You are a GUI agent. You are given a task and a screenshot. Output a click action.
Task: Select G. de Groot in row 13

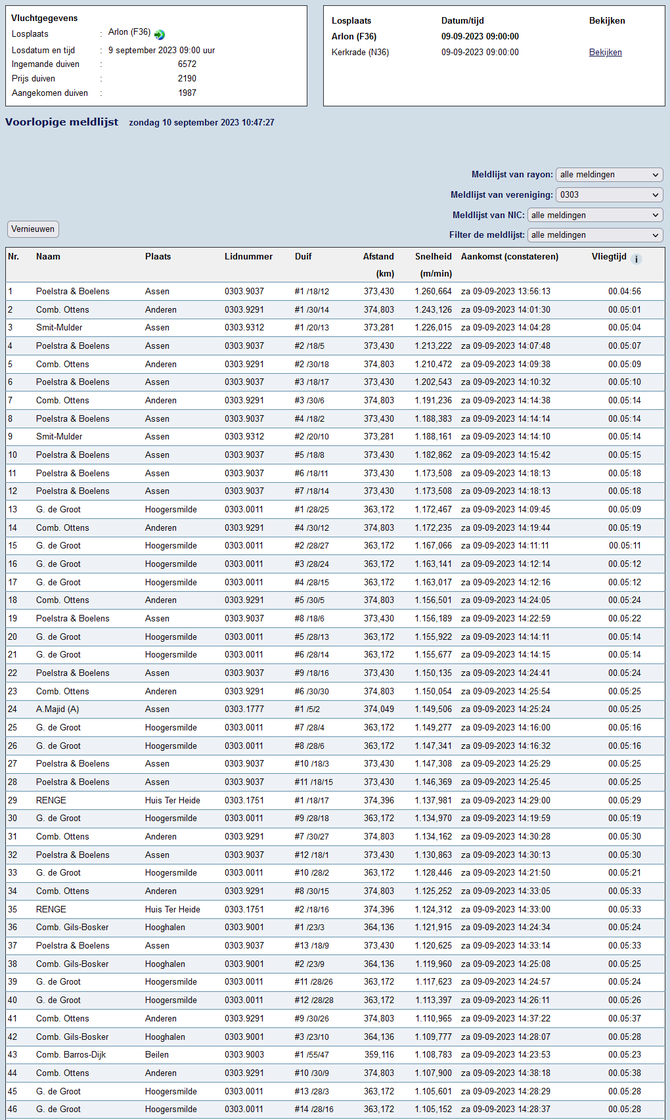58,510
